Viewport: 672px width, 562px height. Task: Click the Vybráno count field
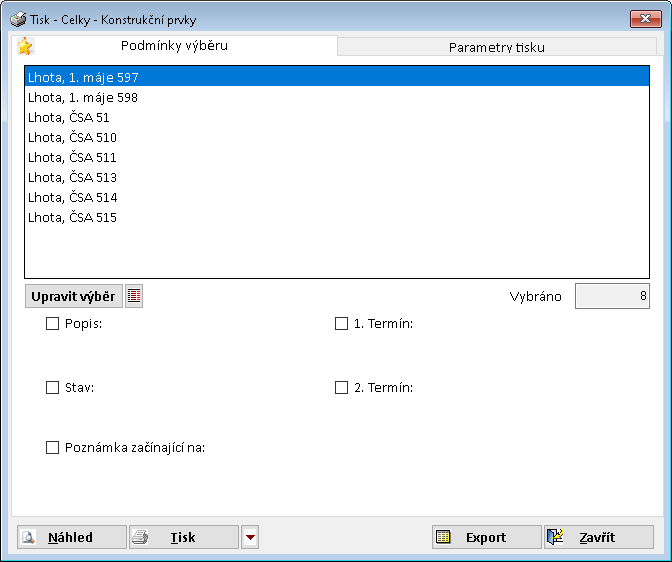click(x=611, y=296)
